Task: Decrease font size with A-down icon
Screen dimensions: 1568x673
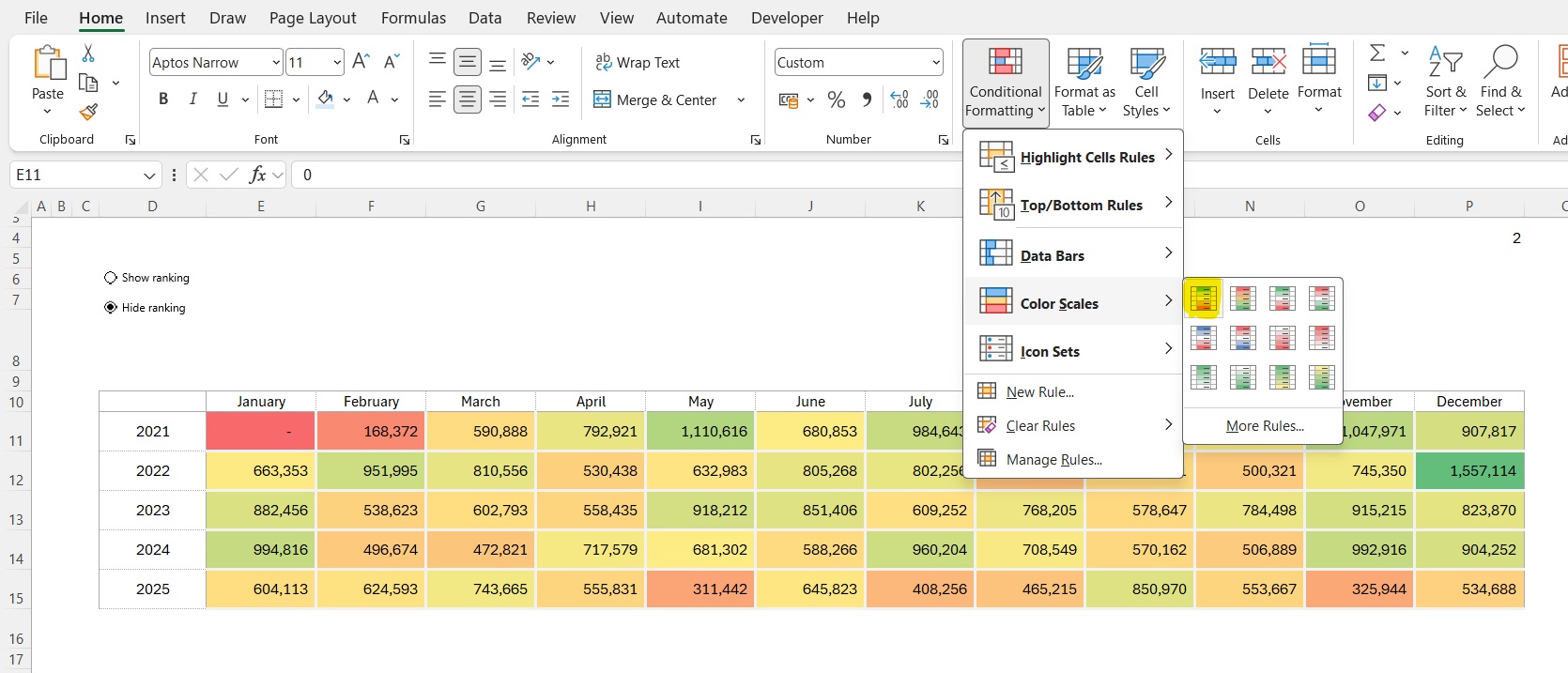Action: (392, 62)
